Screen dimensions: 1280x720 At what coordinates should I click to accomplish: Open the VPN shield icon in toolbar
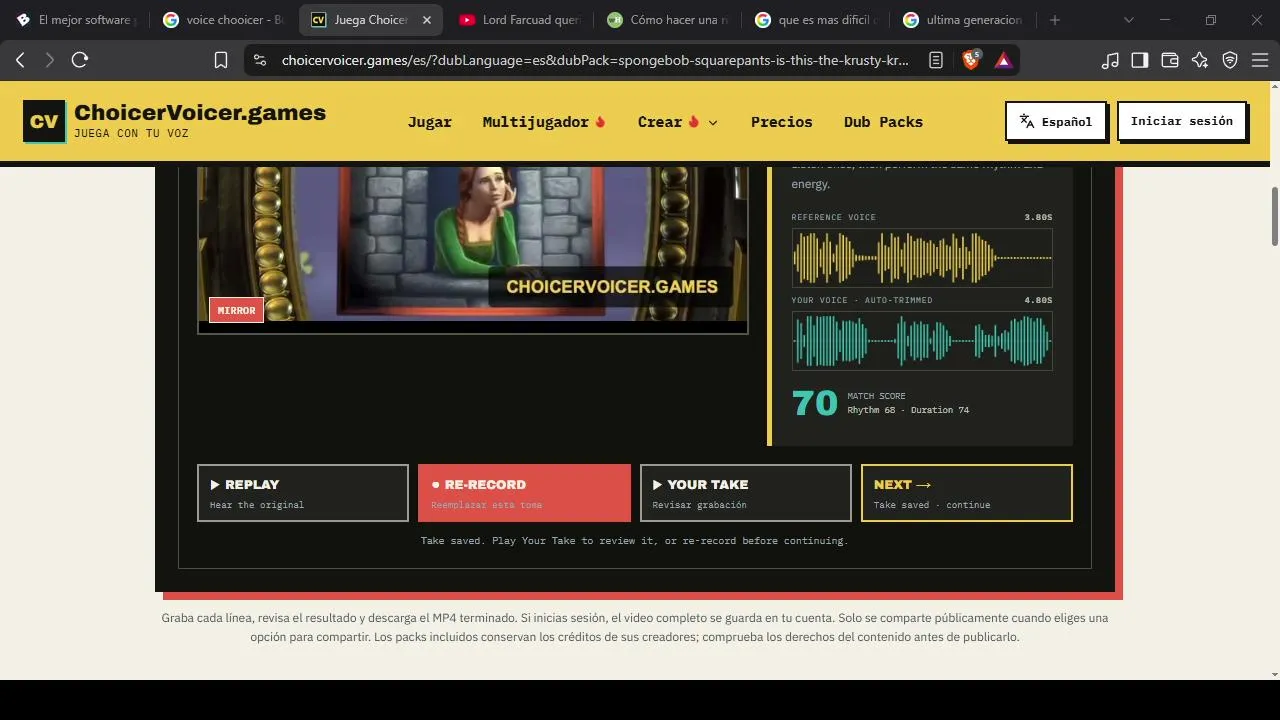pyautogui.click(x=1230, y=60)
